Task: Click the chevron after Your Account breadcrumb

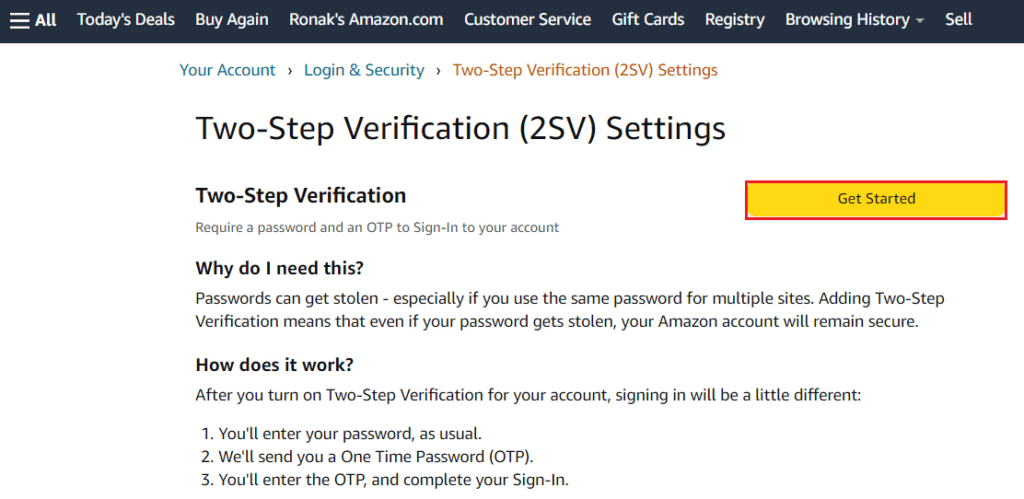Action: click(x=290, y=71)
